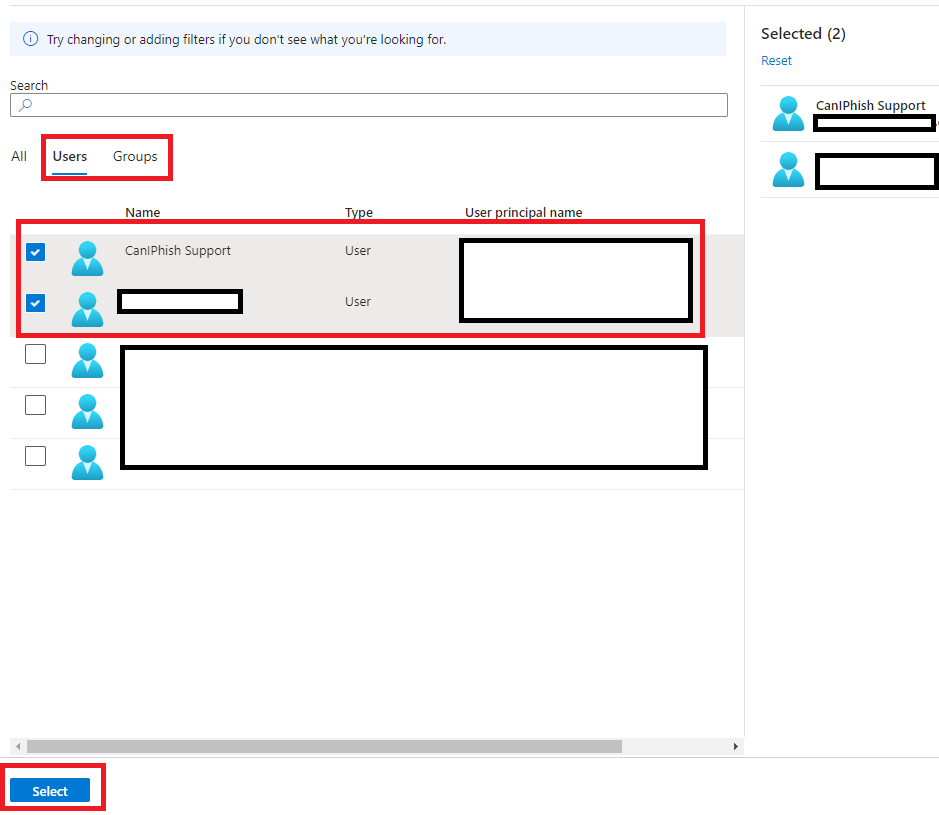Click the search magnifier icon
The width and height of the screenshot is (939, 815).
coord(26,105)
